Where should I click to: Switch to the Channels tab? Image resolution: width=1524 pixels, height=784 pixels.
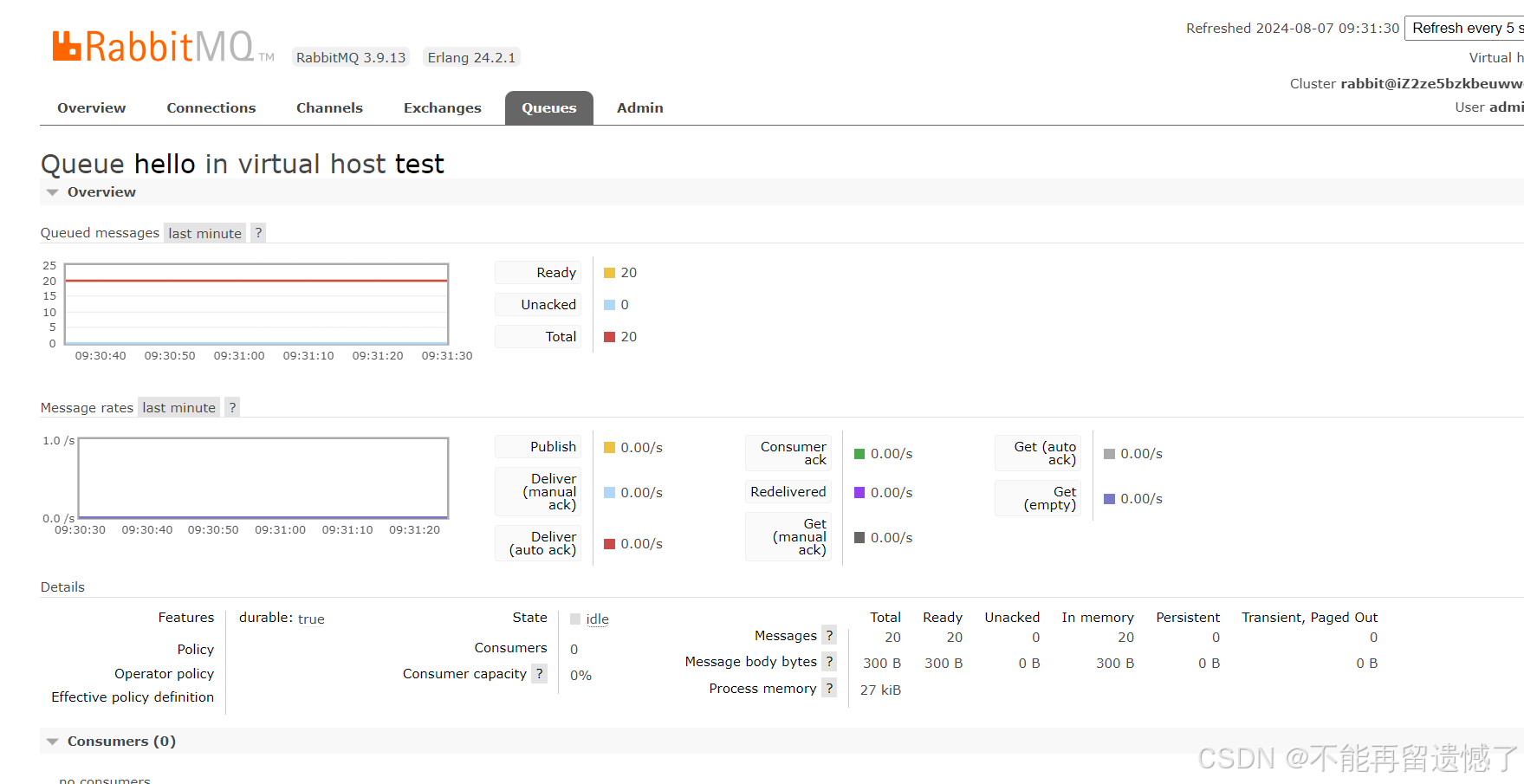[x=329, y=107]
